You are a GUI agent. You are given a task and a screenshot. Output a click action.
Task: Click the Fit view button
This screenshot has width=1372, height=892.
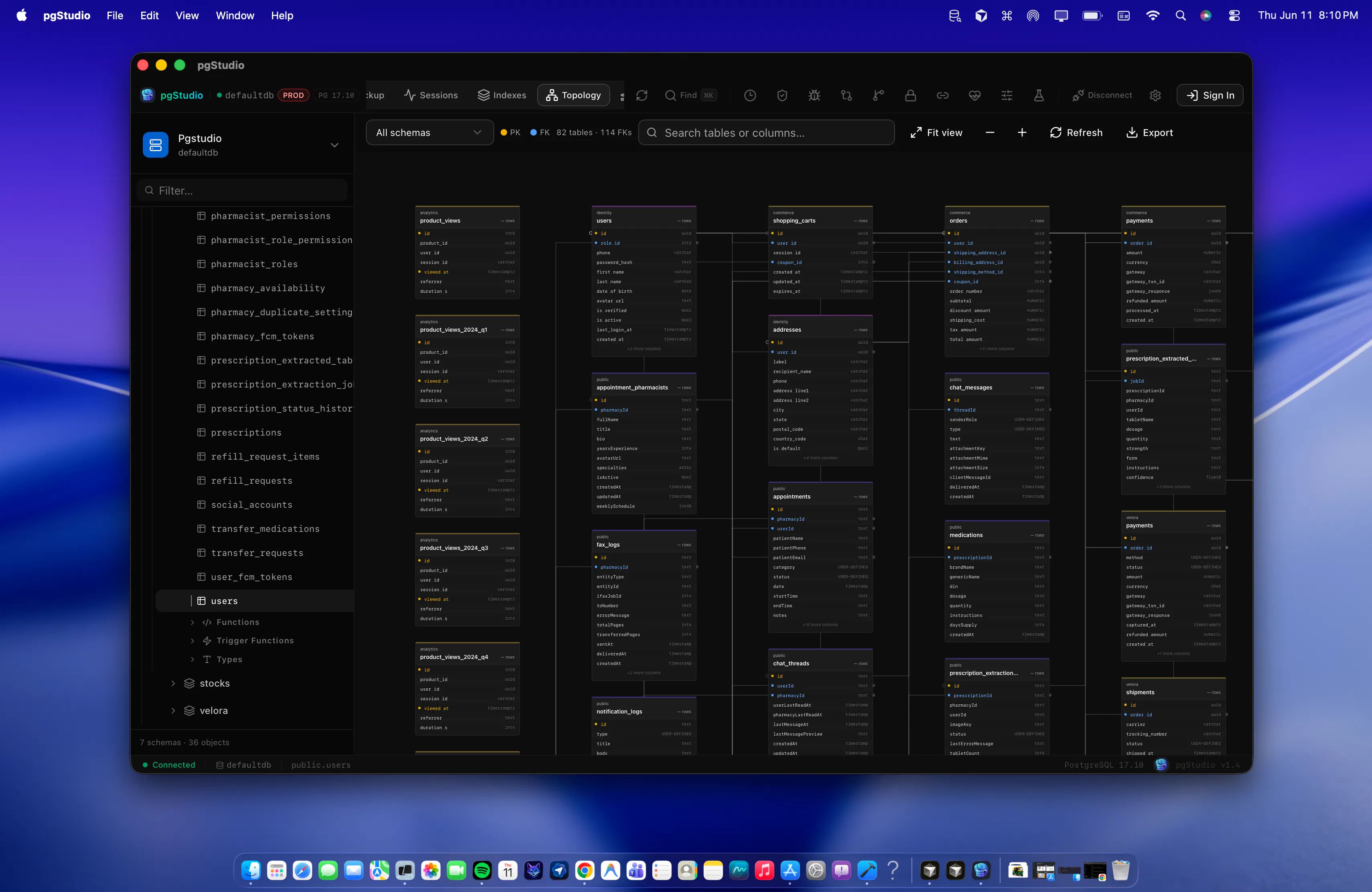[x=936, y=132]
